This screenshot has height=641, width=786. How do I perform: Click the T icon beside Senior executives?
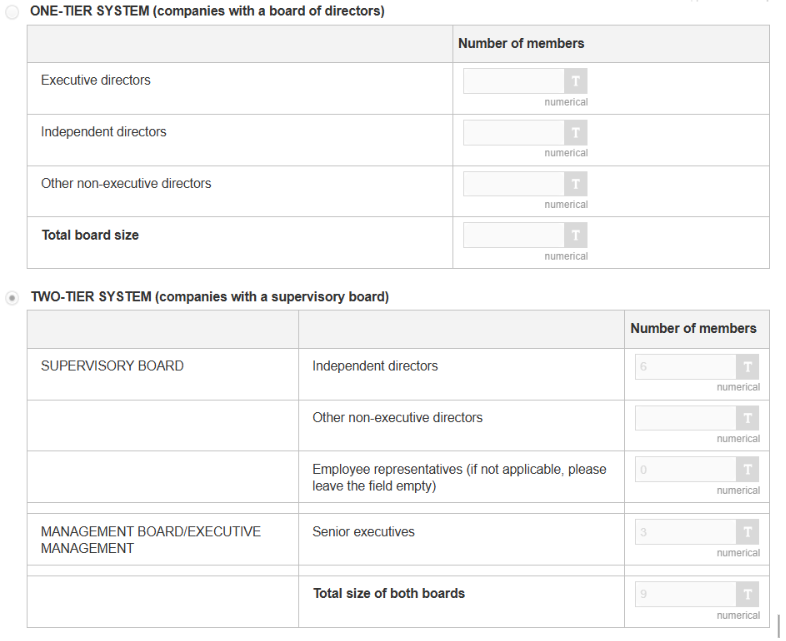748,532
